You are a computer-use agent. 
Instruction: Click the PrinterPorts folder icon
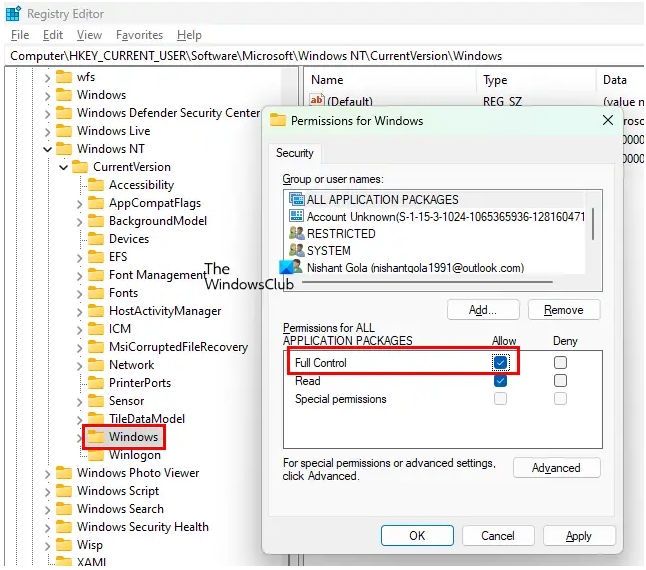[96, 383]
